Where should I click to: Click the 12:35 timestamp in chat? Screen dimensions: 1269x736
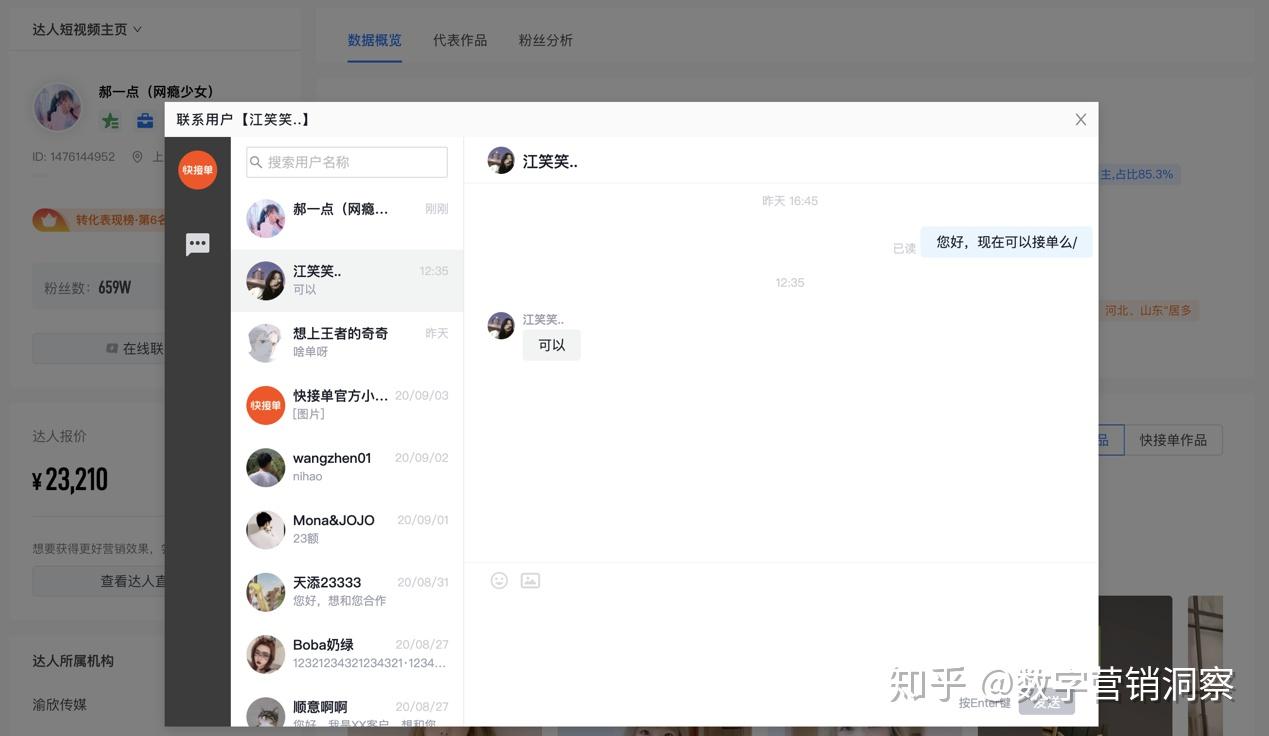[x=790, y=283]
